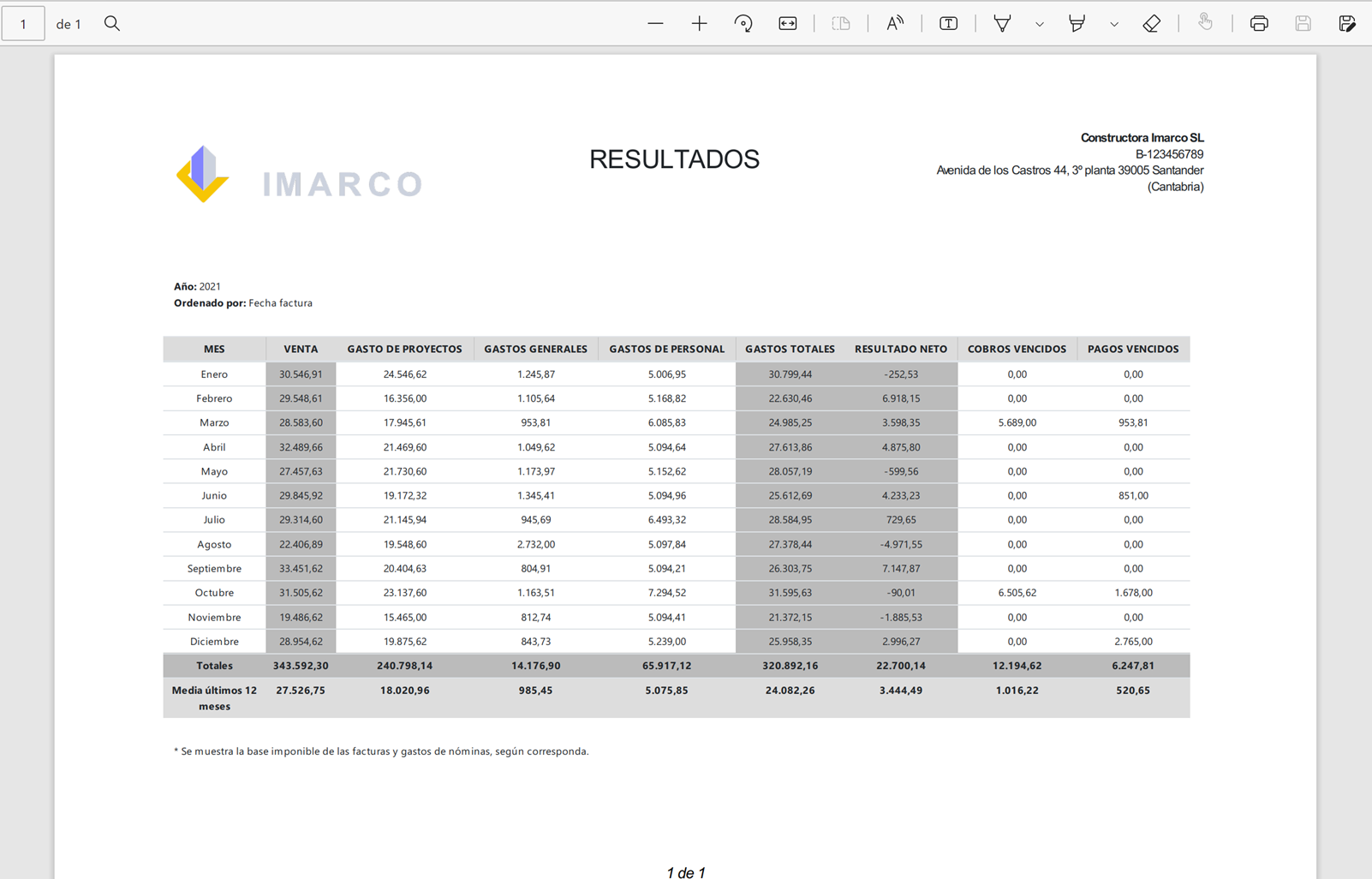The width and height of the screenshot is (1372, 879).
Task: Click the total sales value 343.592,30
Action: 301,666
